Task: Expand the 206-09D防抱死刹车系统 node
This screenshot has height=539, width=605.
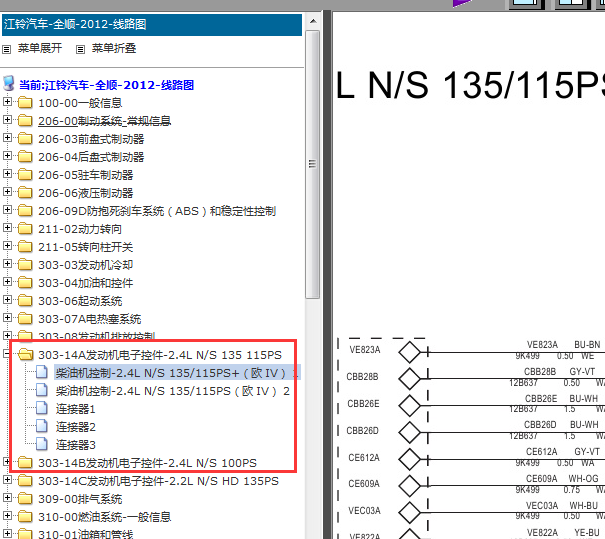Action: [7, 210]
